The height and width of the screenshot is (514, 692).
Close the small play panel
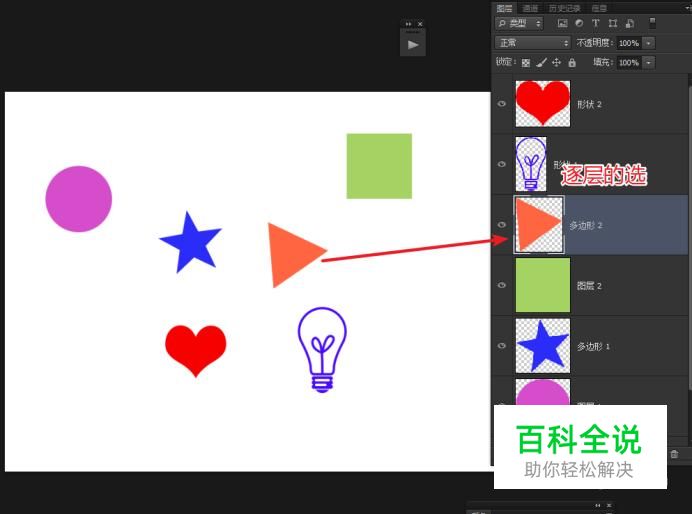[x=420, y=24]
